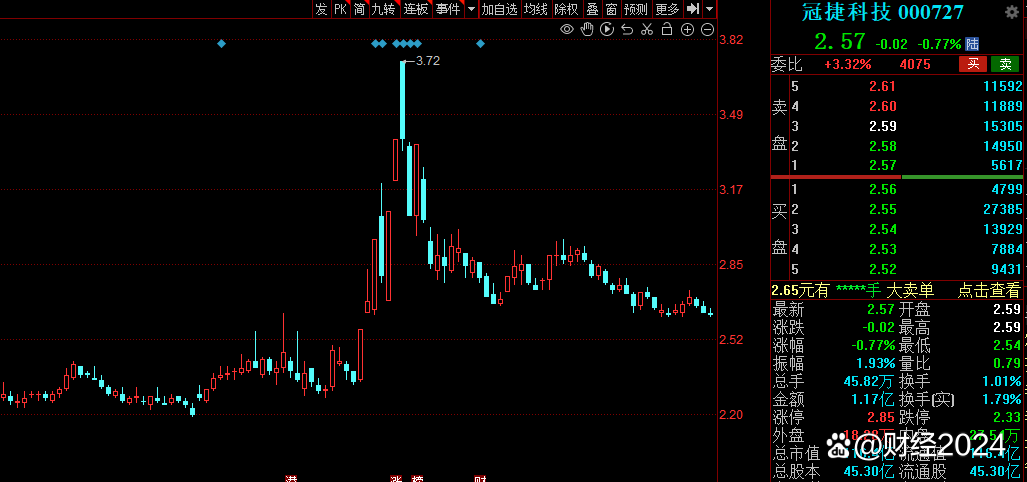Screen dimensions: 1027x482
Task: Click the undo arrow icon above chart
Action: 627,29
